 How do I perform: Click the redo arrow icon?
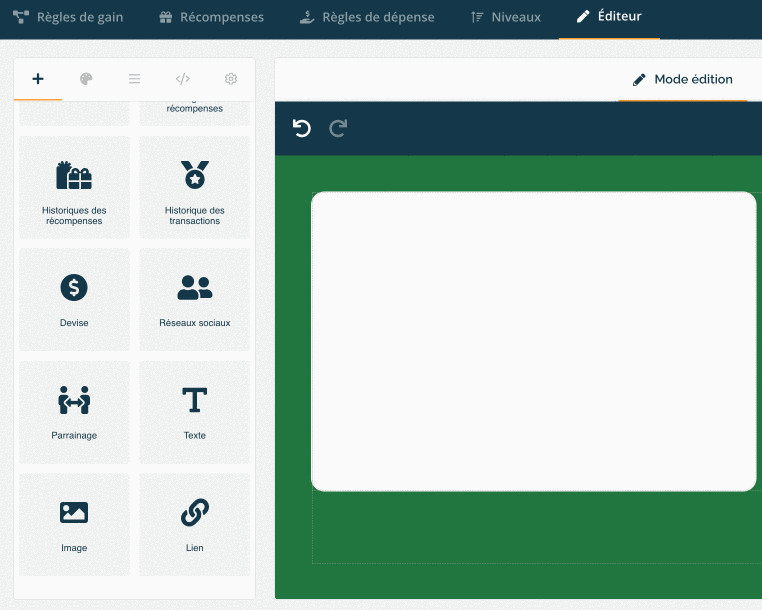coord(338,128)
